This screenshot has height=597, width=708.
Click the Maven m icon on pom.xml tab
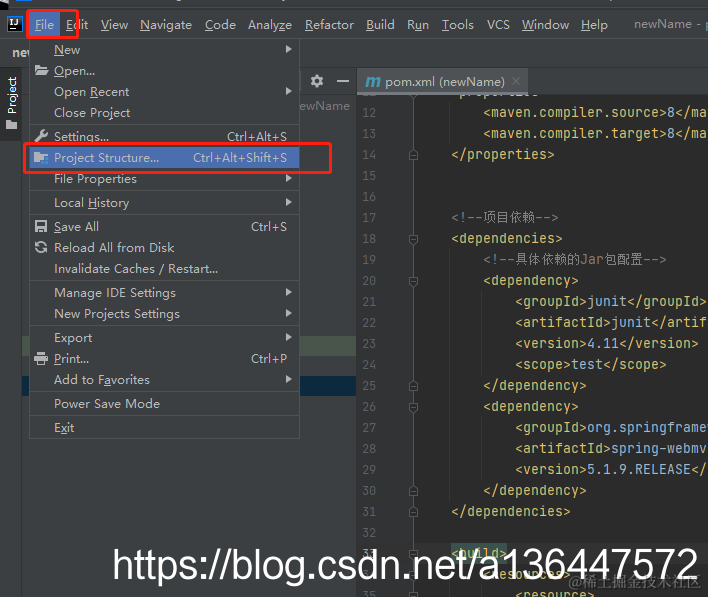(373, 82)
